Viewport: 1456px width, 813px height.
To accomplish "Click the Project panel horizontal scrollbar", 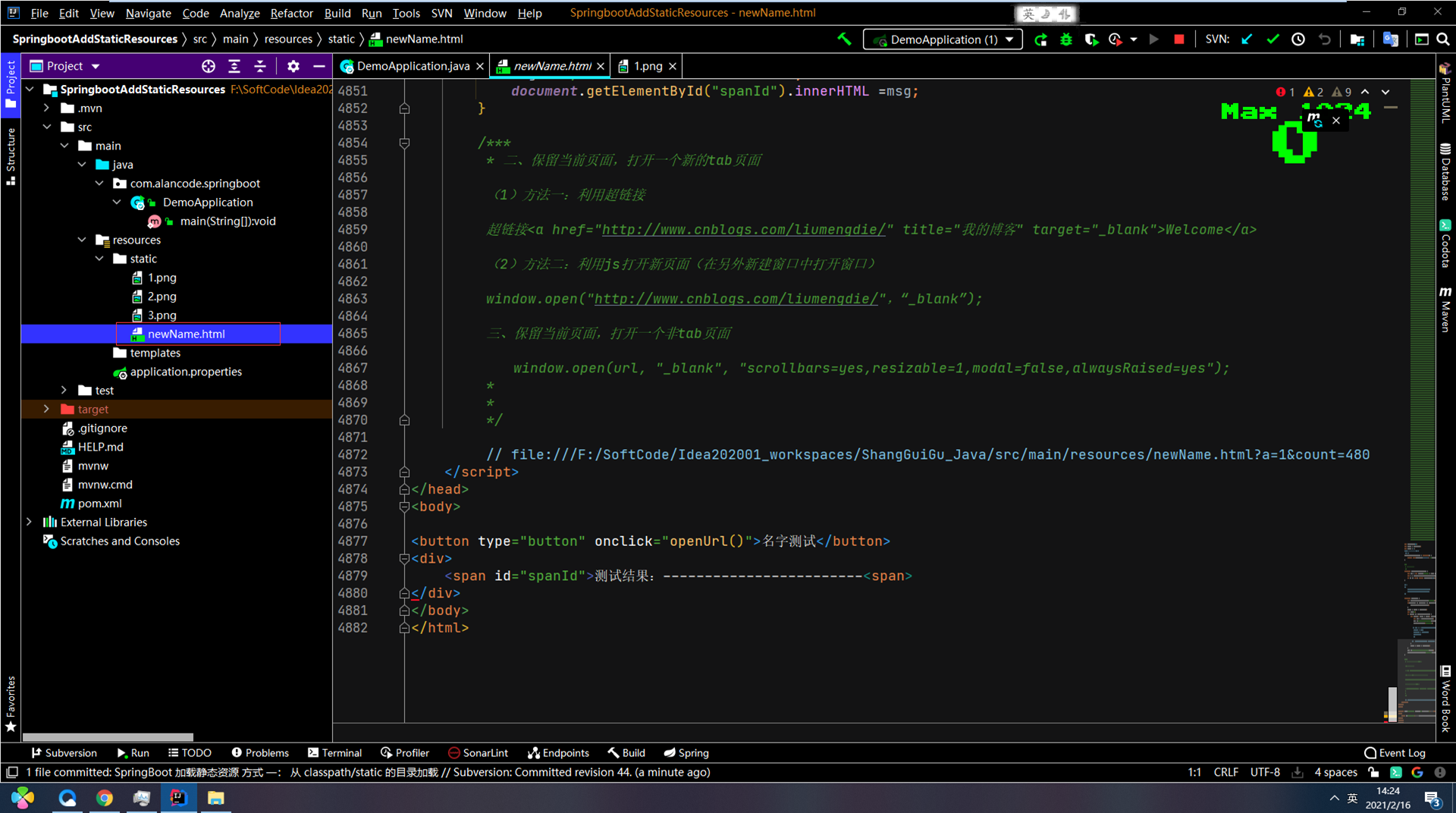I will 108,737.
